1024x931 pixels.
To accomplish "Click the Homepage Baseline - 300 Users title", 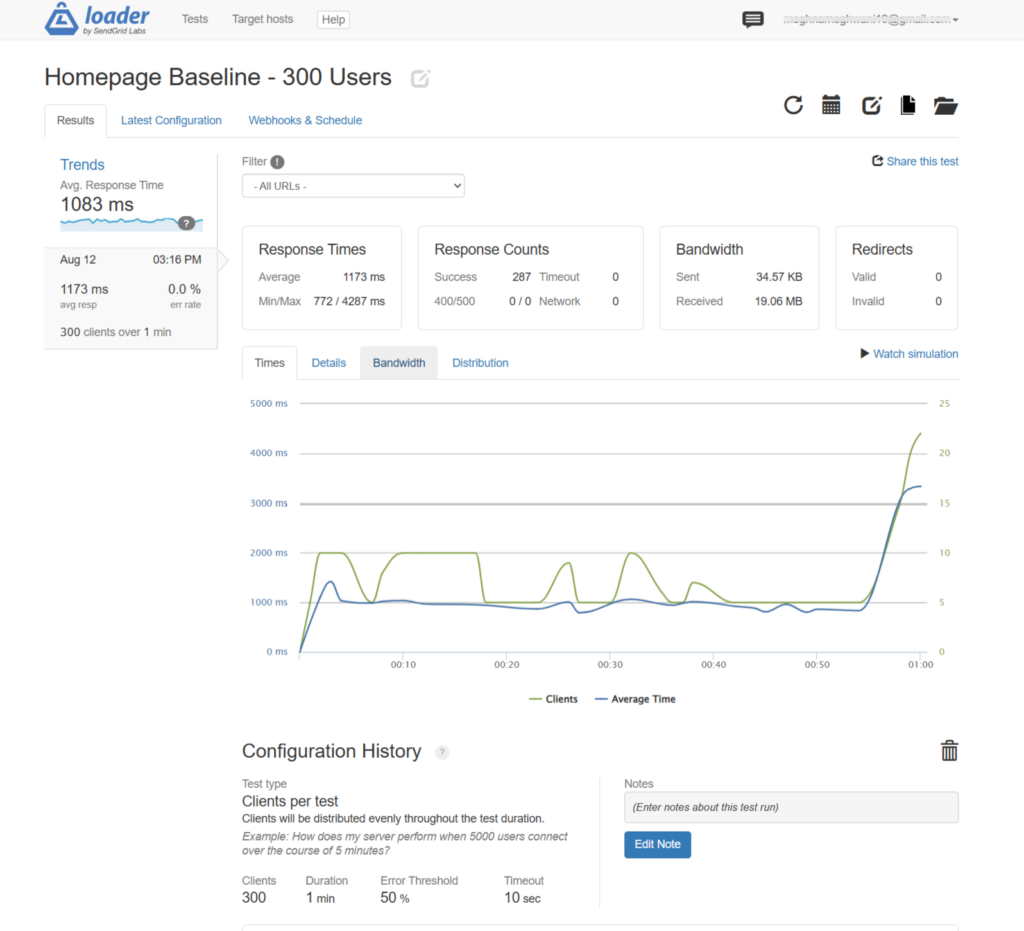I will tap(217, 77).
